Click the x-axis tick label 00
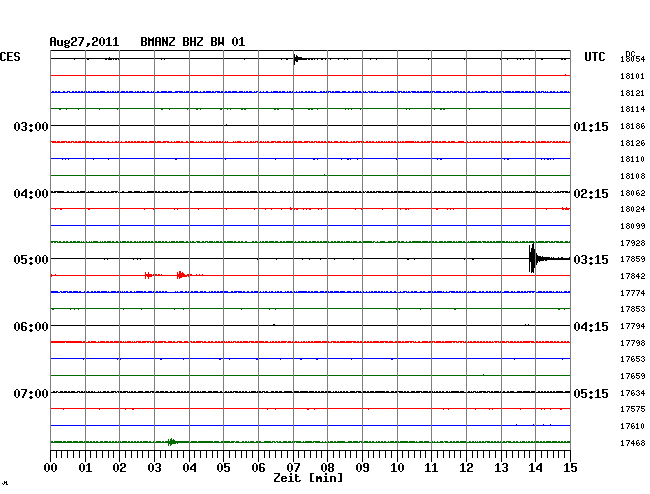 pos(50,468)
